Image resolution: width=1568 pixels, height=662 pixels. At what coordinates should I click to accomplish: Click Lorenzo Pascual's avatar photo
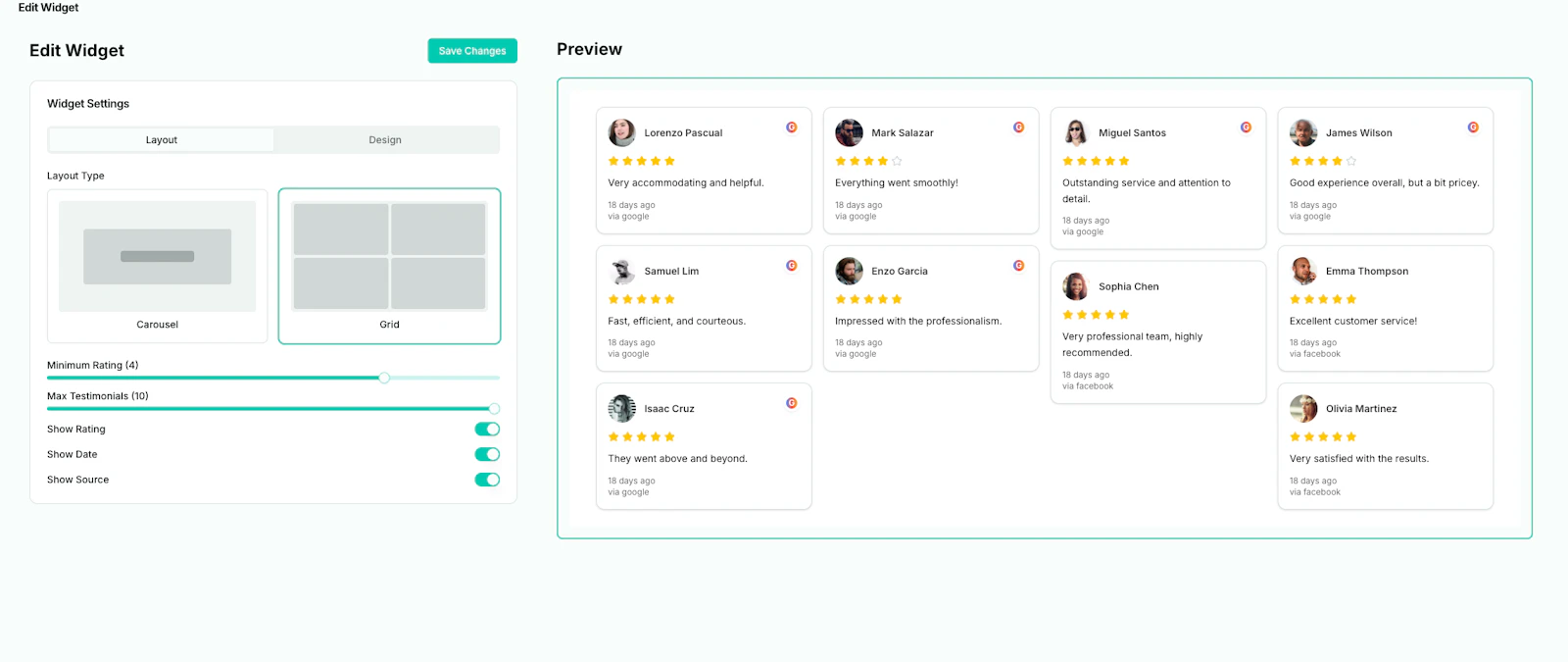pos(621,132)
